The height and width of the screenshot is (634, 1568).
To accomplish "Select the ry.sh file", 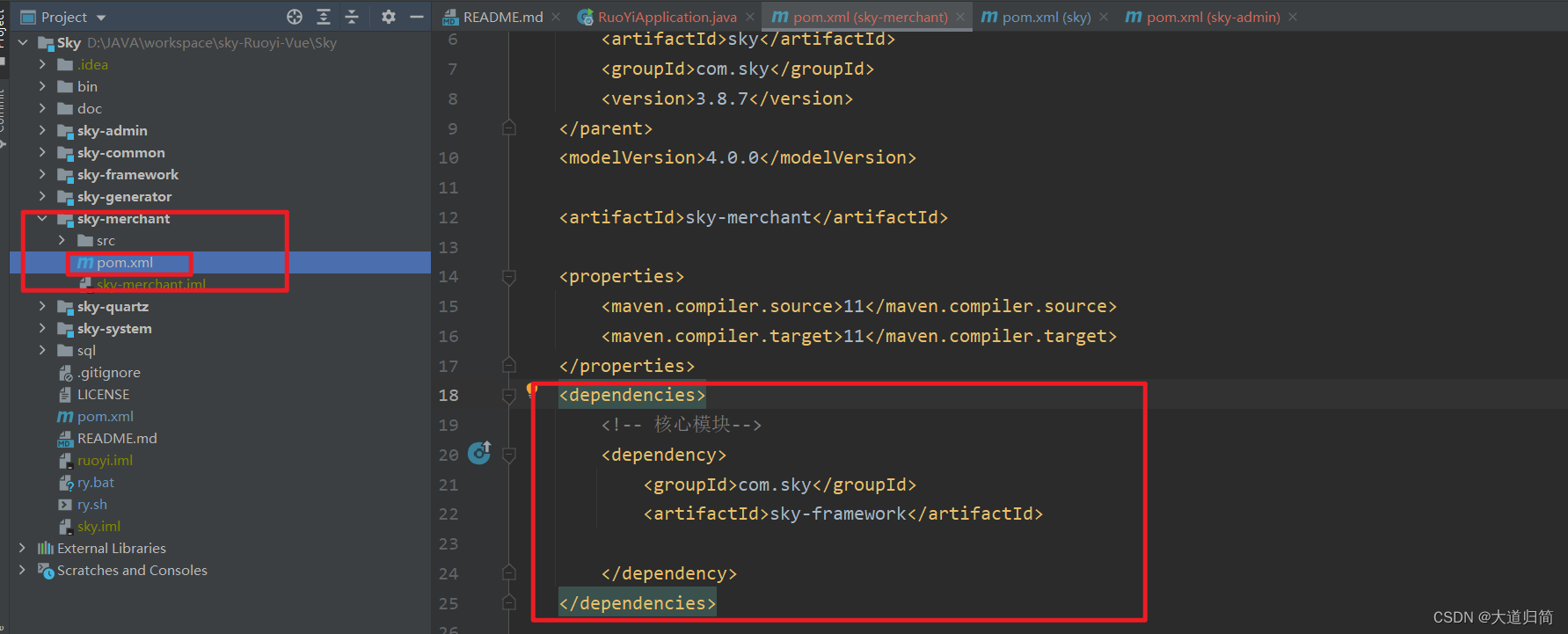I will [x=92, y=504].
